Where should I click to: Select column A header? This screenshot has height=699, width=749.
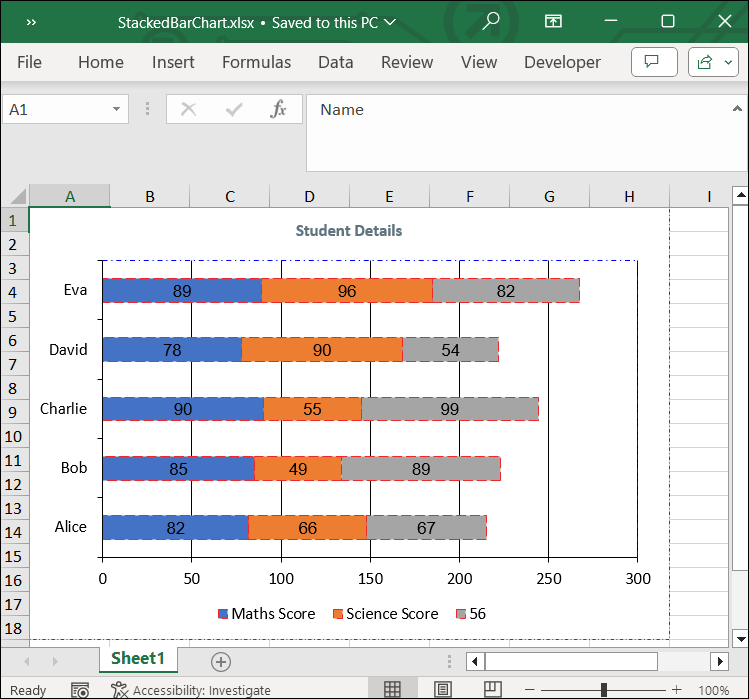pyautogui.click(x=70, y=196)
